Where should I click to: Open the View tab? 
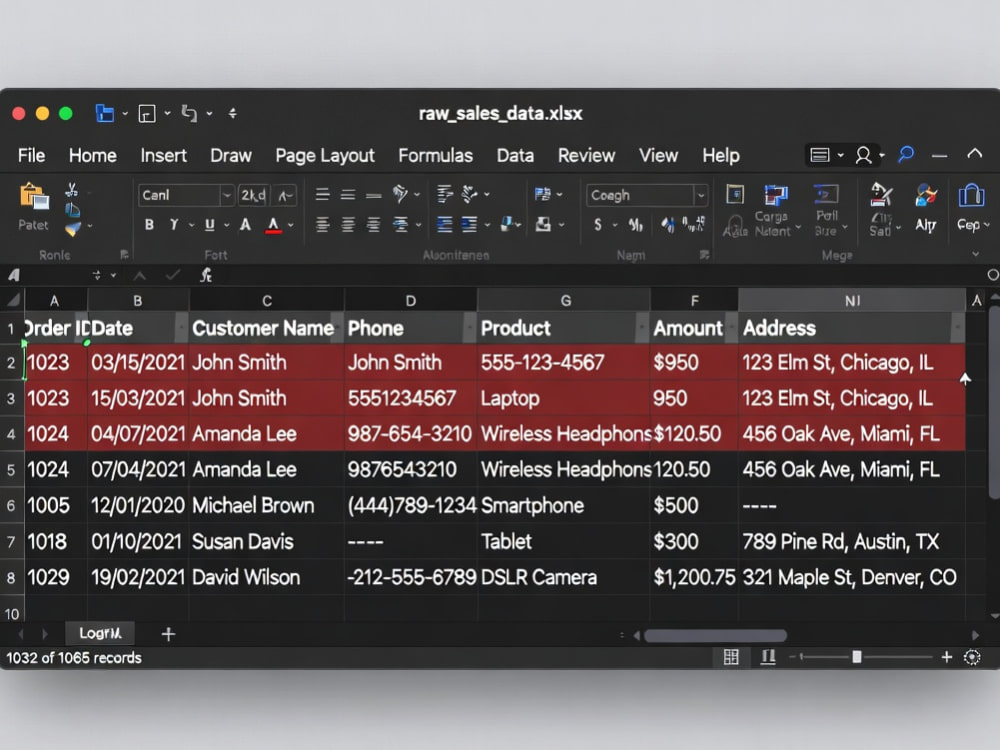pos(658,156)
